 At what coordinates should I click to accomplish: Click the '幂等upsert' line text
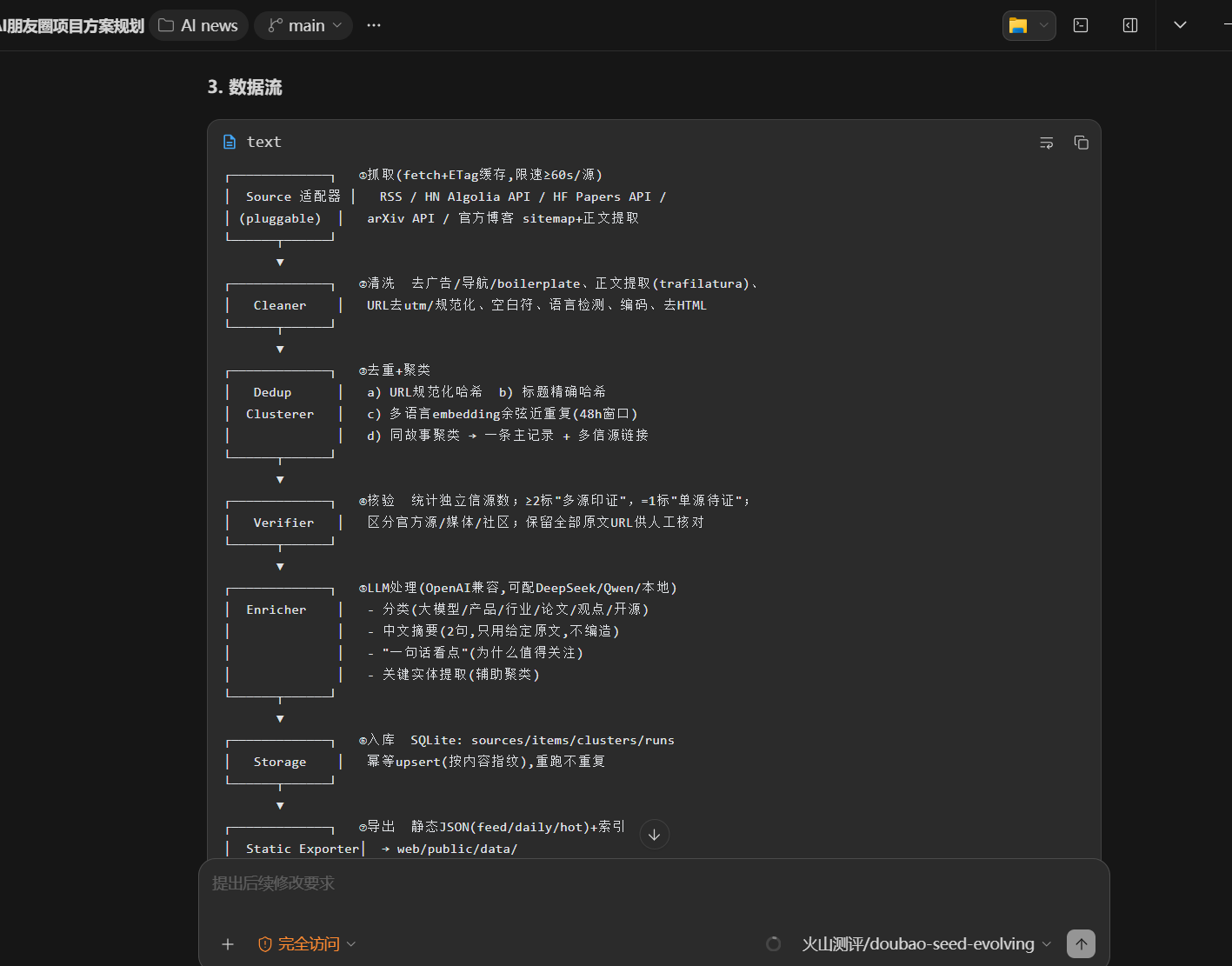[486, 762]
